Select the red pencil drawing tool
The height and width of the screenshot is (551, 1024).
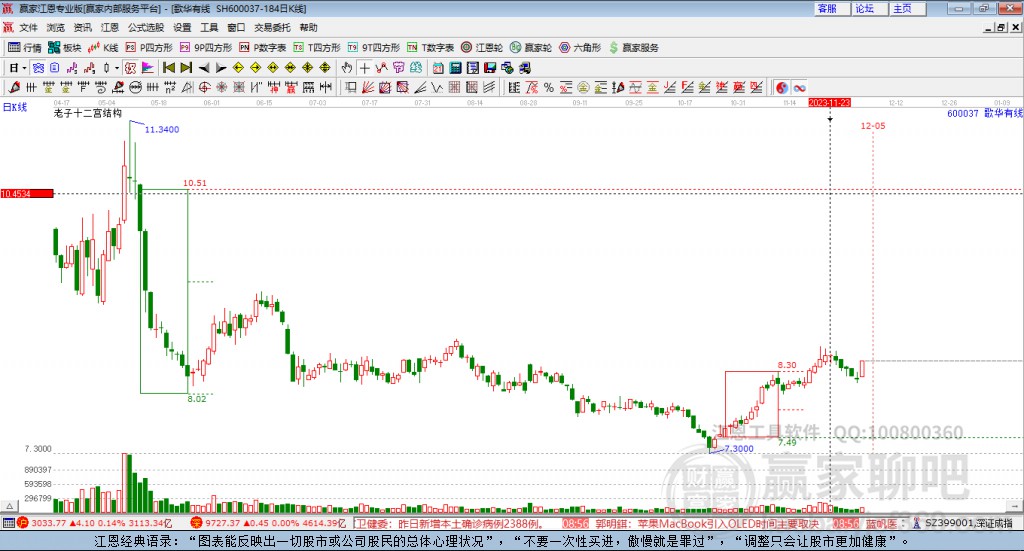point(14,87)
